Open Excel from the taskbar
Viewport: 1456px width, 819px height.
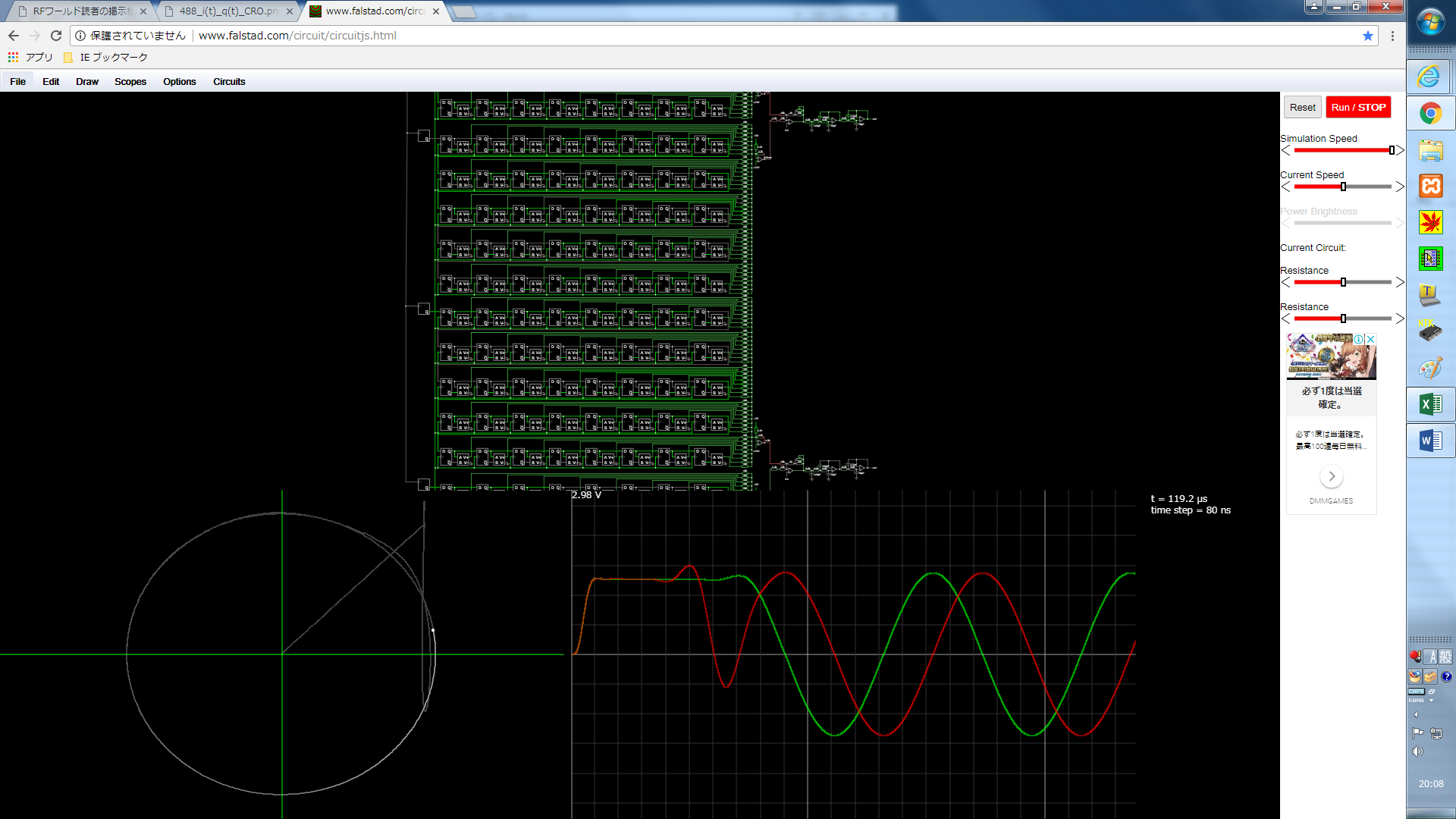click(x=1431, y=404)
